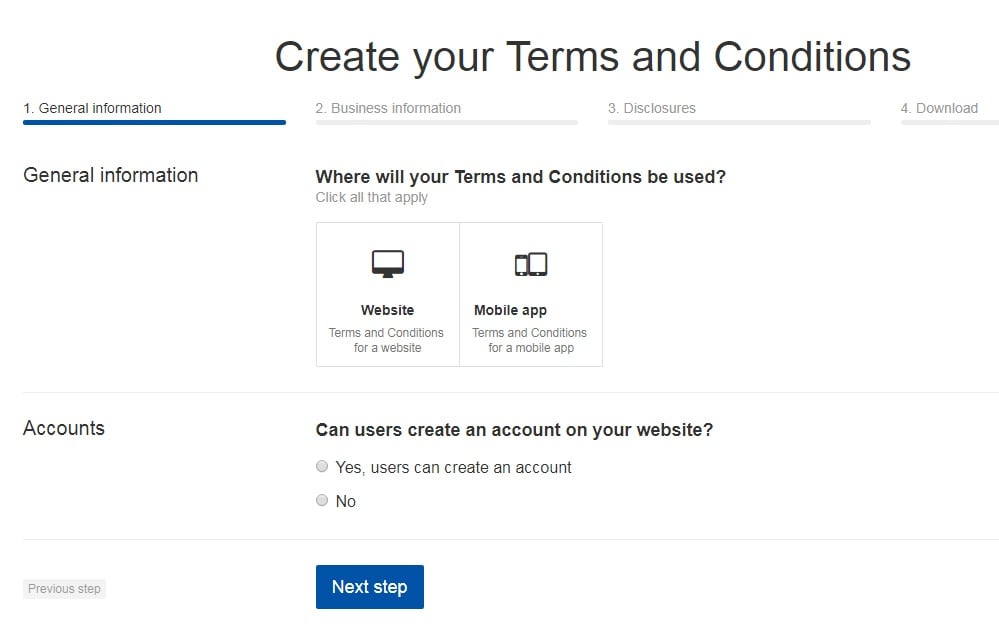This screenshot has width=999, height=638.
Task: Click 'Terms and Conditions for a website' description
Action: tap(387, 340)
